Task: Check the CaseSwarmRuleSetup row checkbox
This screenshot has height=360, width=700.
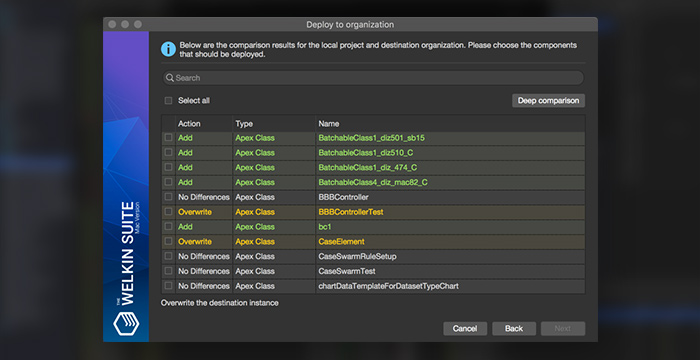Action: [x=168, y=256]
